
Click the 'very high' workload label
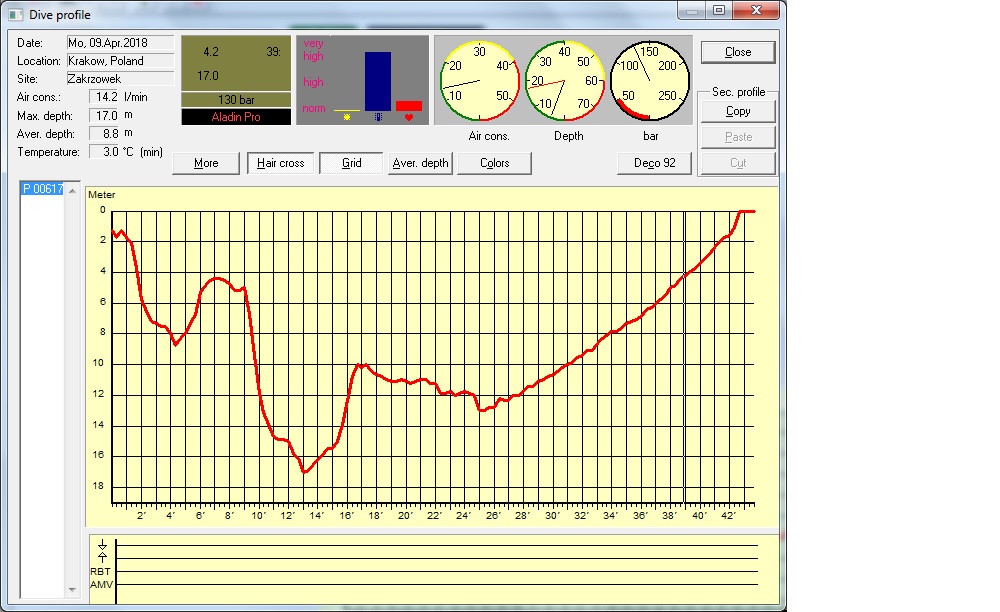pos(313,50)
